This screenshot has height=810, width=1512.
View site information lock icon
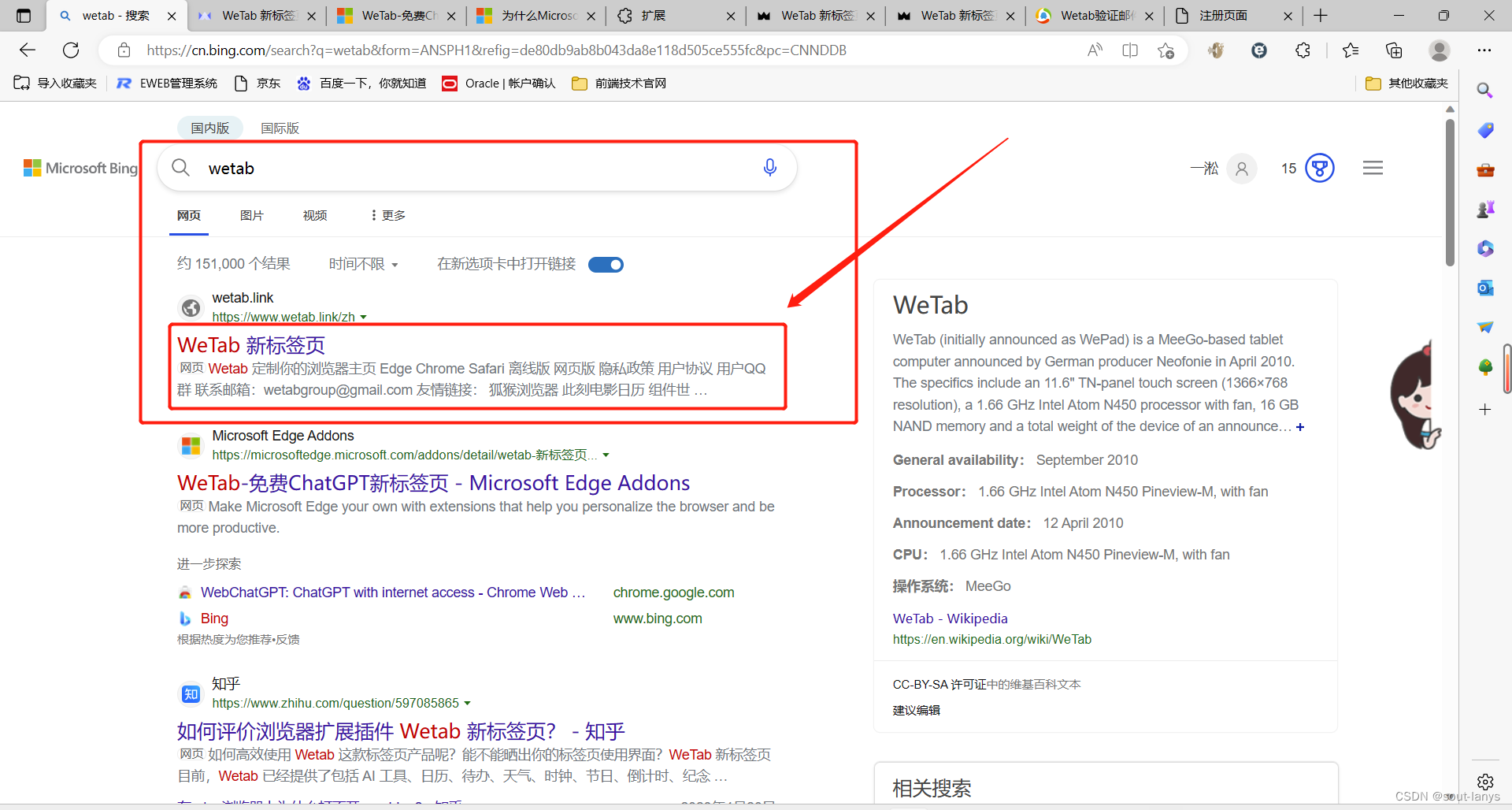point(124,50)
